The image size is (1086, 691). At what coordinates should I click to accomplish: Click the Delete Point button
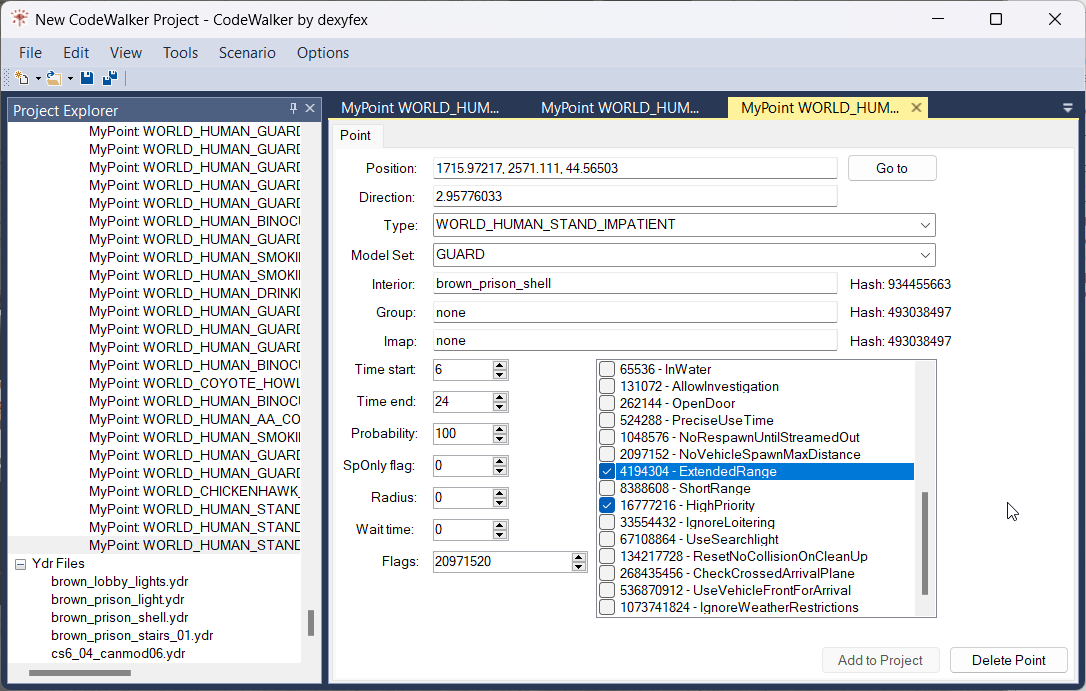tap(1008, 660)
